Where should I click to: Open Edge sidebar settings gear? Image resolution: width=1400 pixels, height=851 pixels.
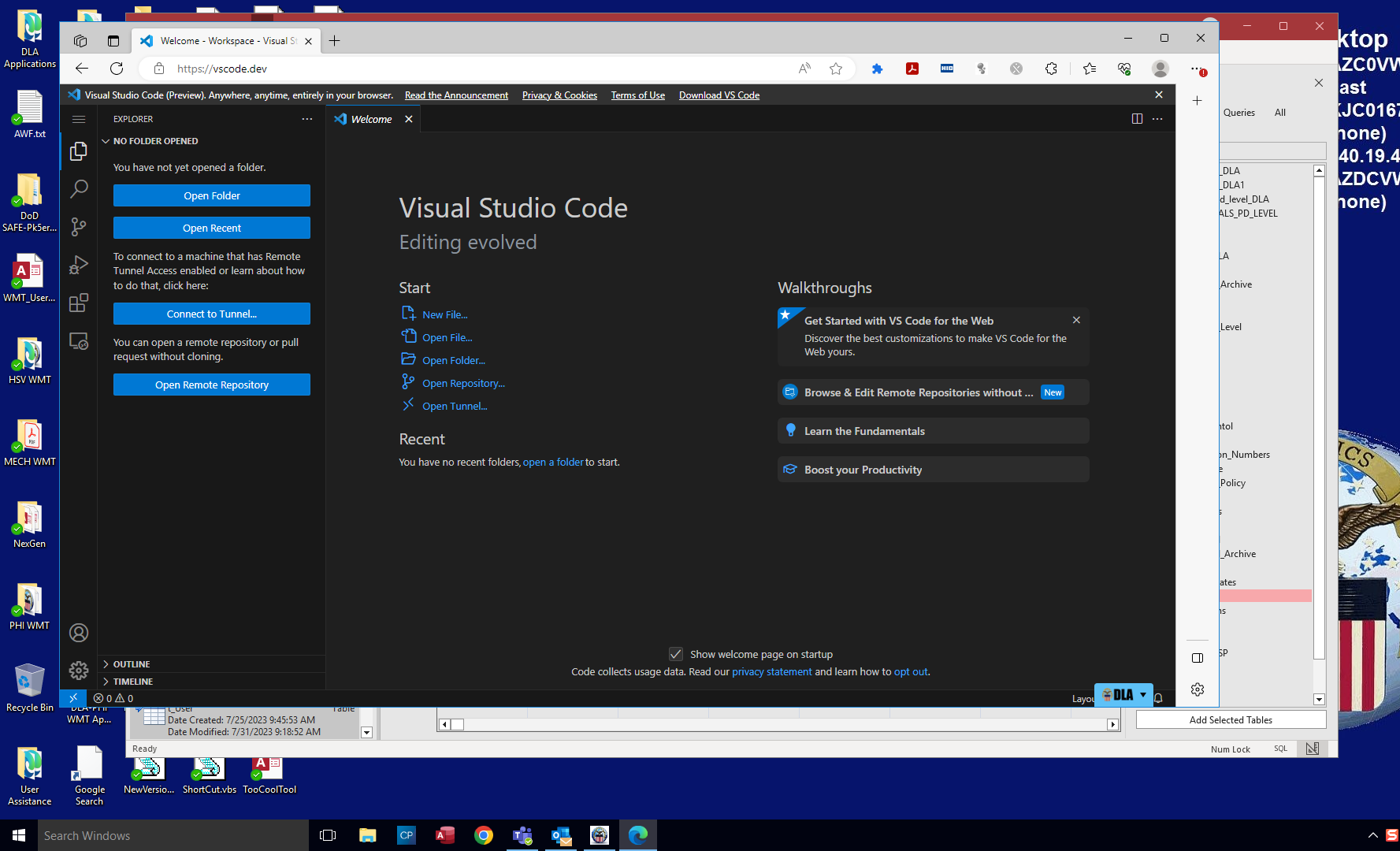pyautogui.click(x=1198, y=689)
